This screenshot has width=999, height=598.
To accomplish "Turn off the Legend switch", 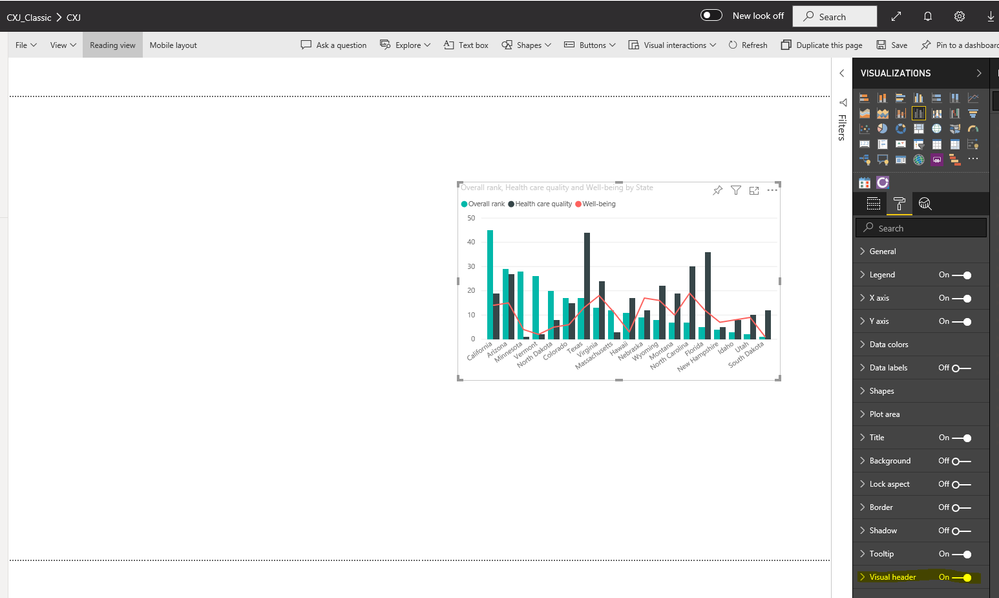I will [961, 275].
